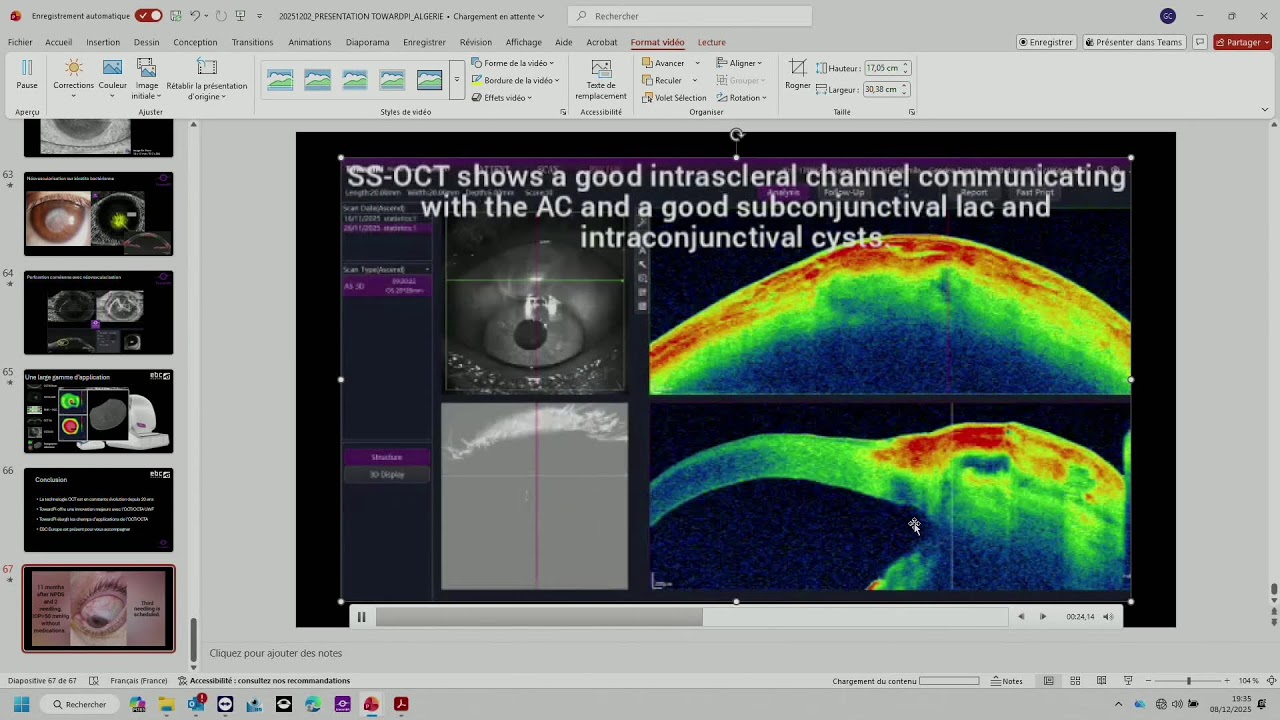Viewport: 1280px width, 720px height.
Task: Click the Save icon in title bar
Action: pos(175,16)
